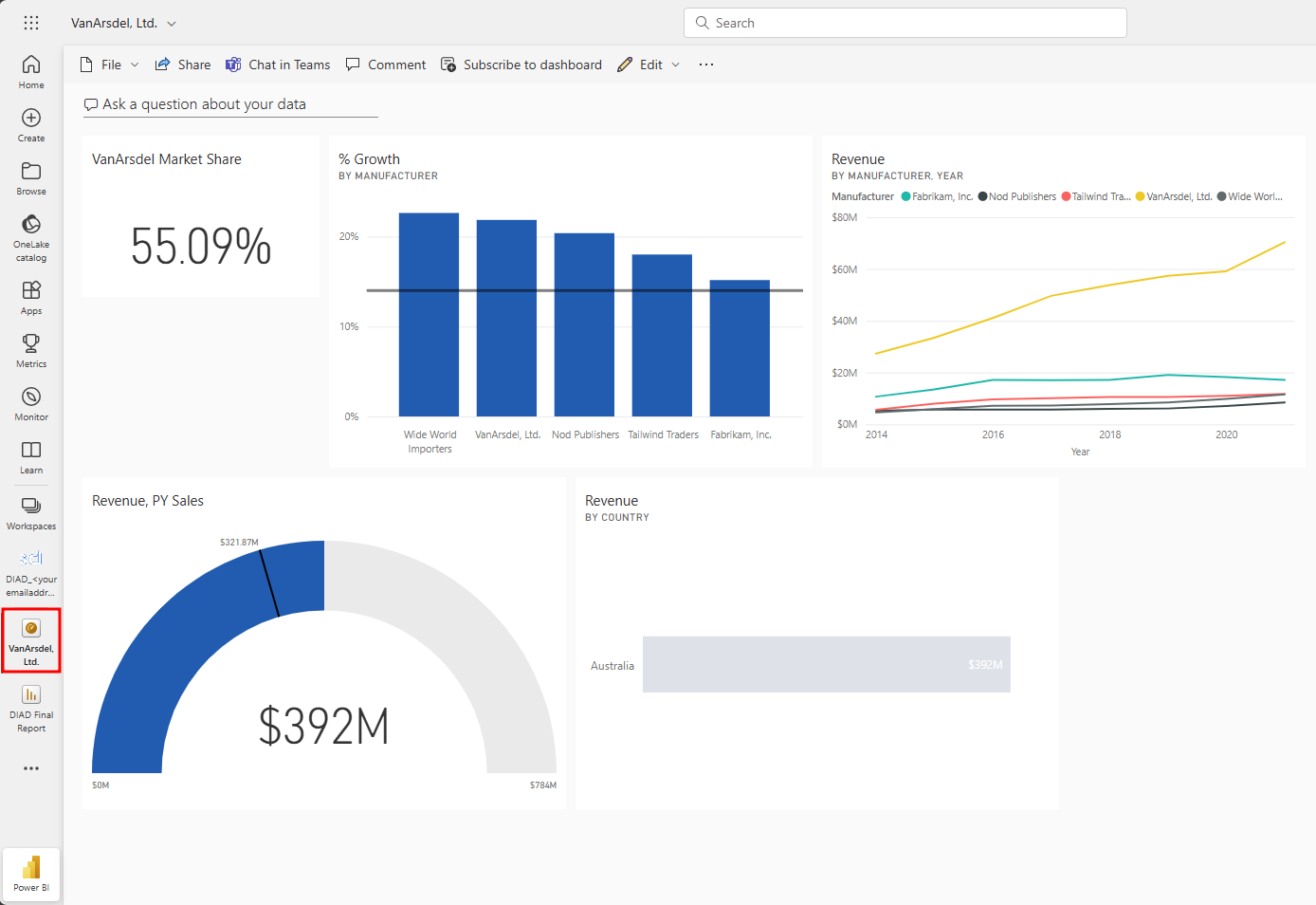Open DIAD Final Report in sidebar
Viewport: 1316px width, 905px height.
(31, 709)
